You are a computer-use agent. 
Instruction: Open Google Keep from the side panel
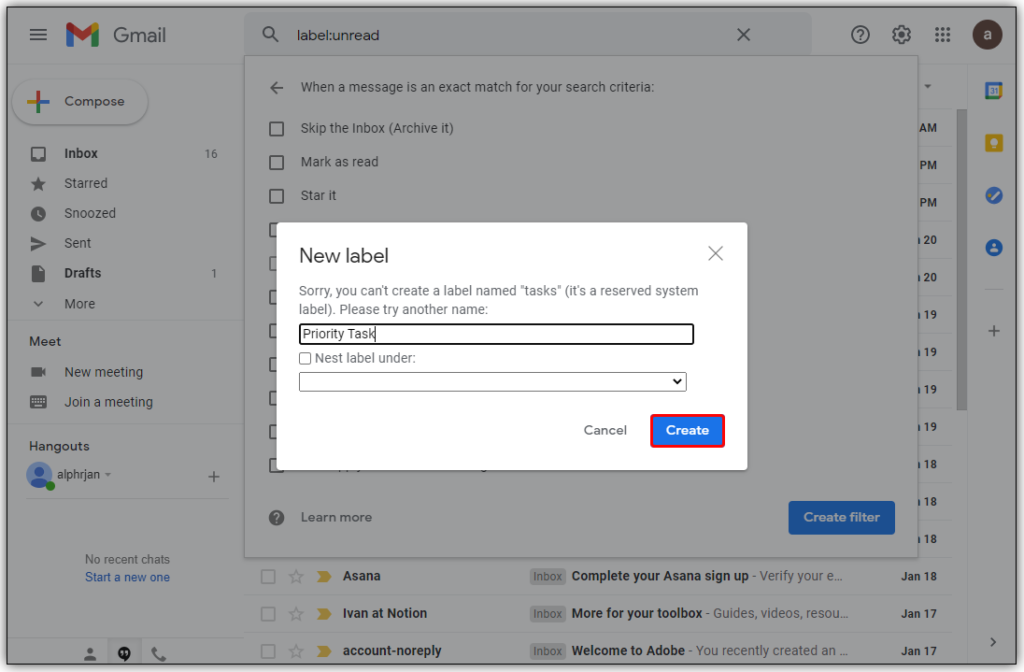[993, 142]
